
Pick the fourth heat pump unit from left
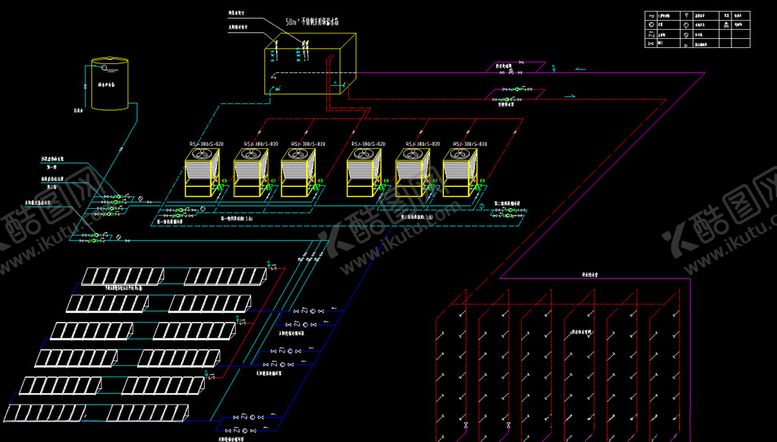click(x=364, y=171)
